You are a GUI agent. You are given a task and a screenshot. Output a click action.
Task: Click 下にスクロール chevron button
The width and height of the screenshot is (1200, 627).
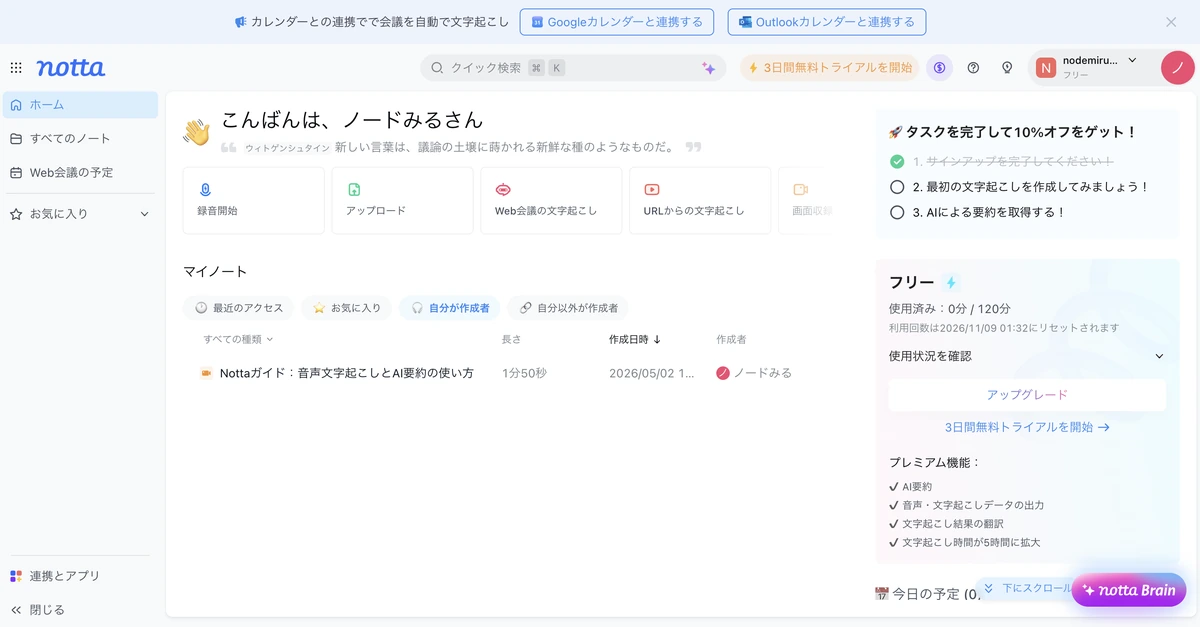tap(1025, 589)
